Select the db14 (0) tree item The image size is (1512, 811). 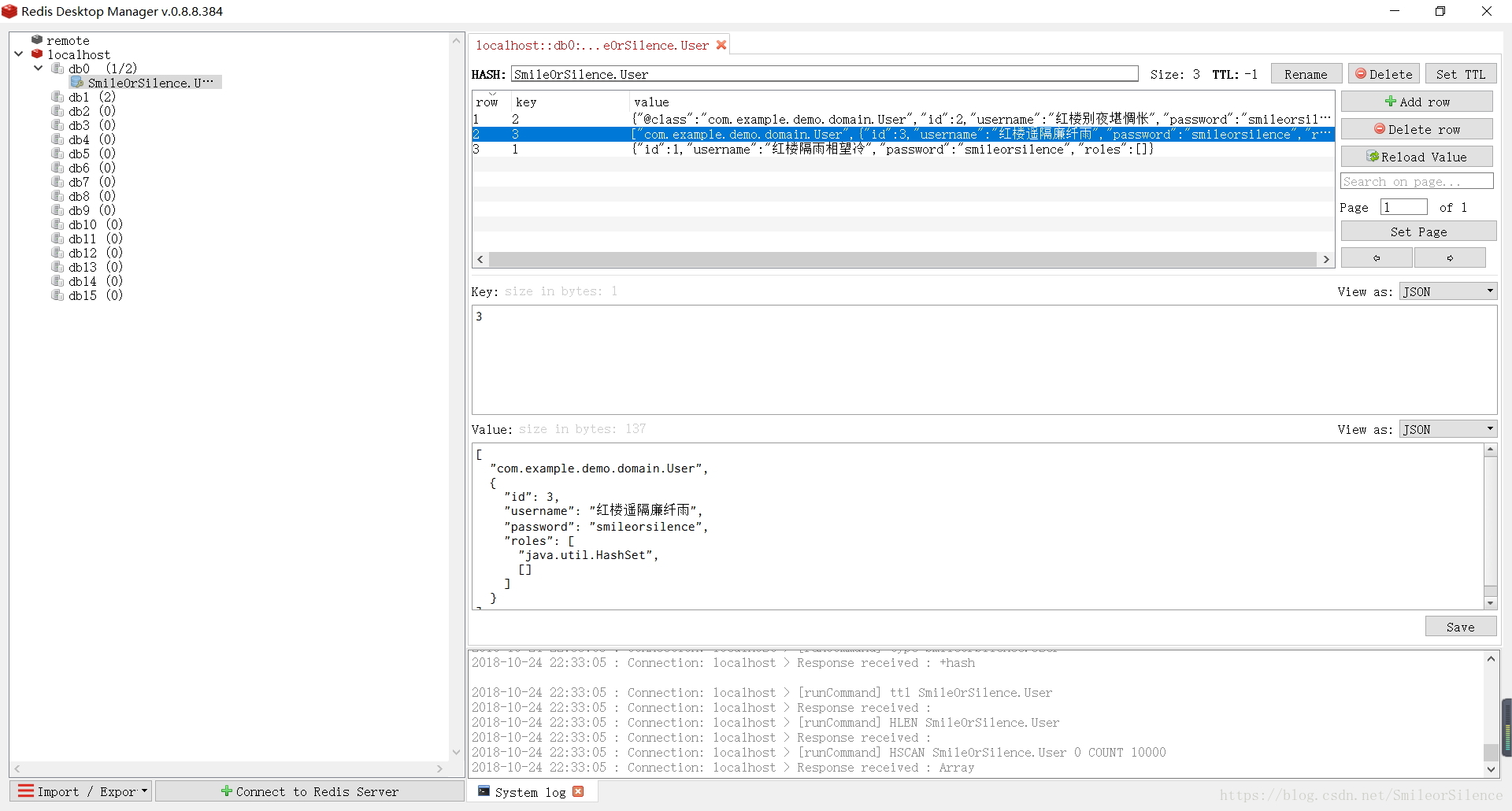click(x=95, y=281)
